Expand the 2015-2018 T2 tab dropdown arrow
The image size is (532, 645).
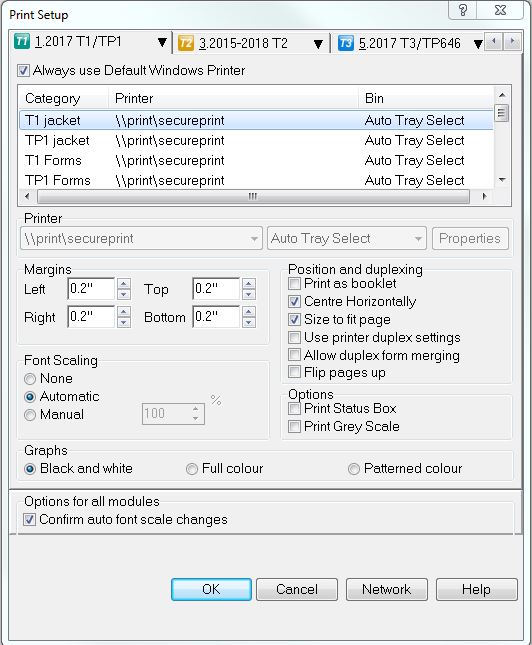(318, 44)
